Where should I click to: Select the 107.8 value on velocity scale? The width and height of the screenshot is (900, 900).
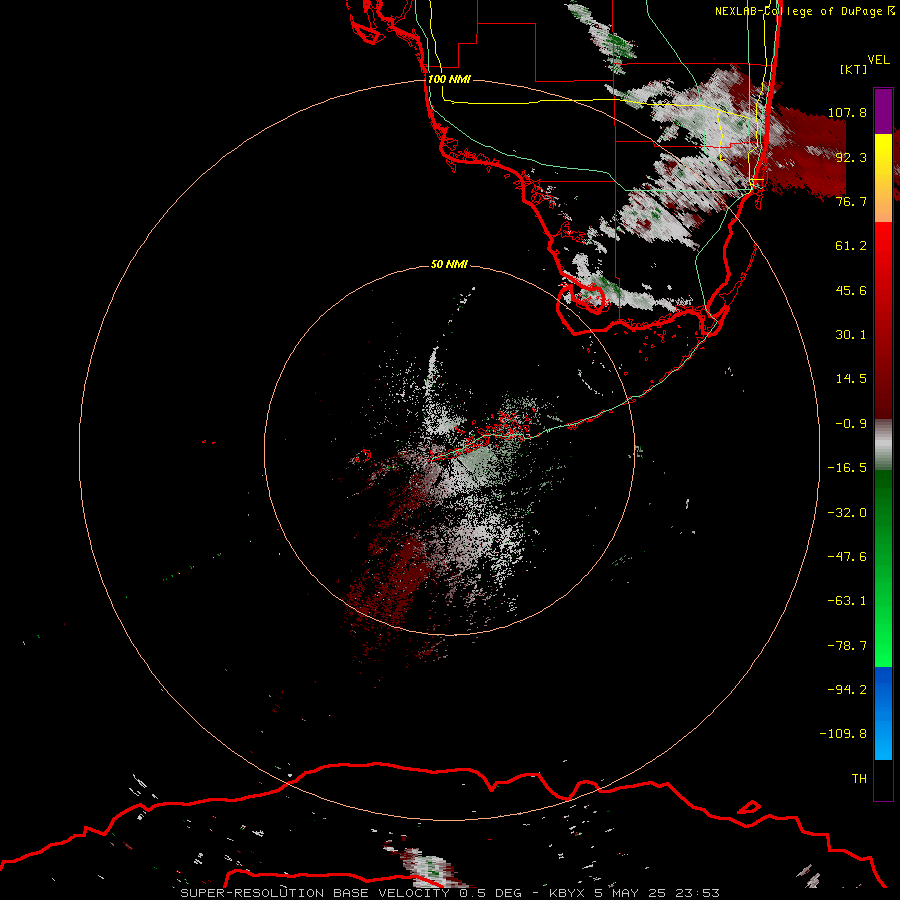[x=847, y=112]
